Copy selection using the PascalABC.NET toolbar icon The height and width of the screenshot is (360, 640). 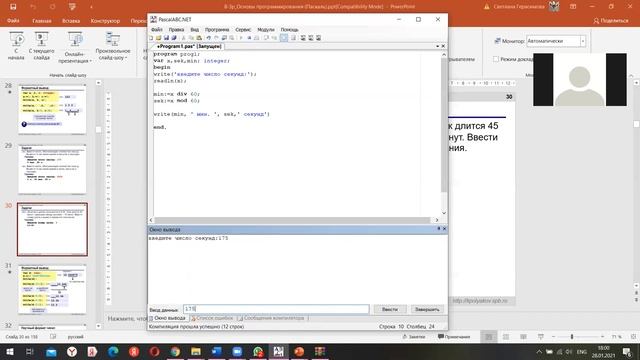[x=191, y=38]
